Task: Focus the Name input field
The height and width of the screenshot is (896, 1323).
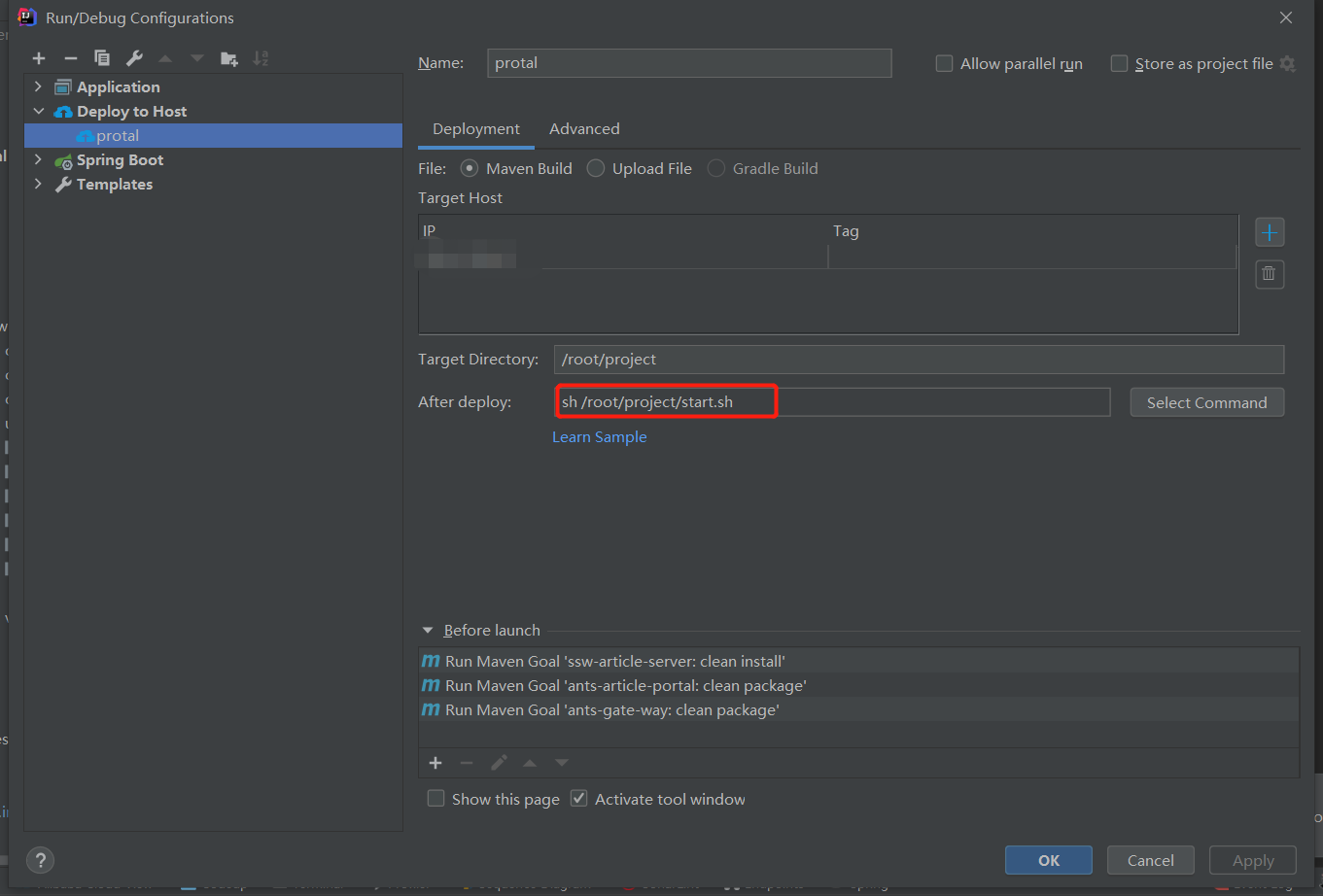Action: (x=689, y=63)
